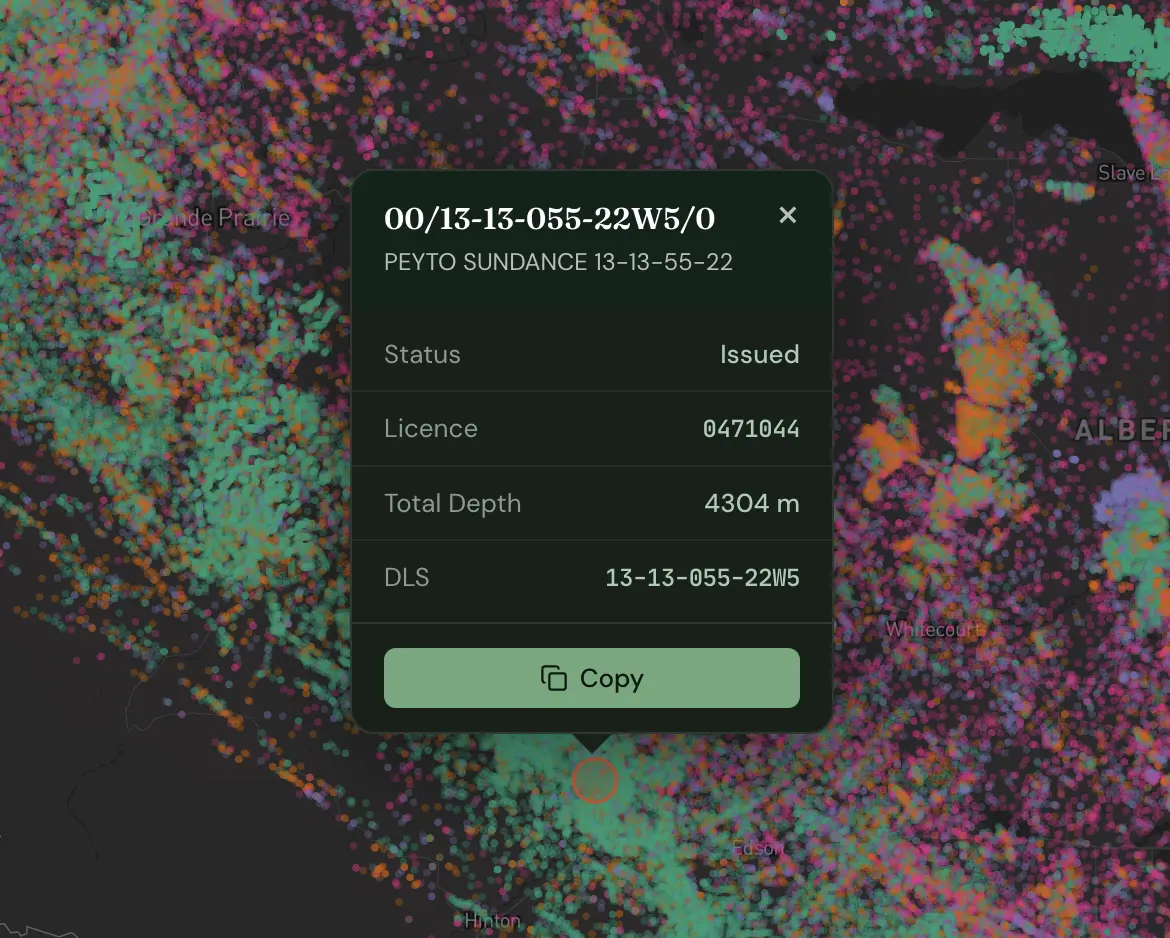Screen dimensions: 1170x938
Task: Click the Total Depth value 4304 m
Action: 752,503
